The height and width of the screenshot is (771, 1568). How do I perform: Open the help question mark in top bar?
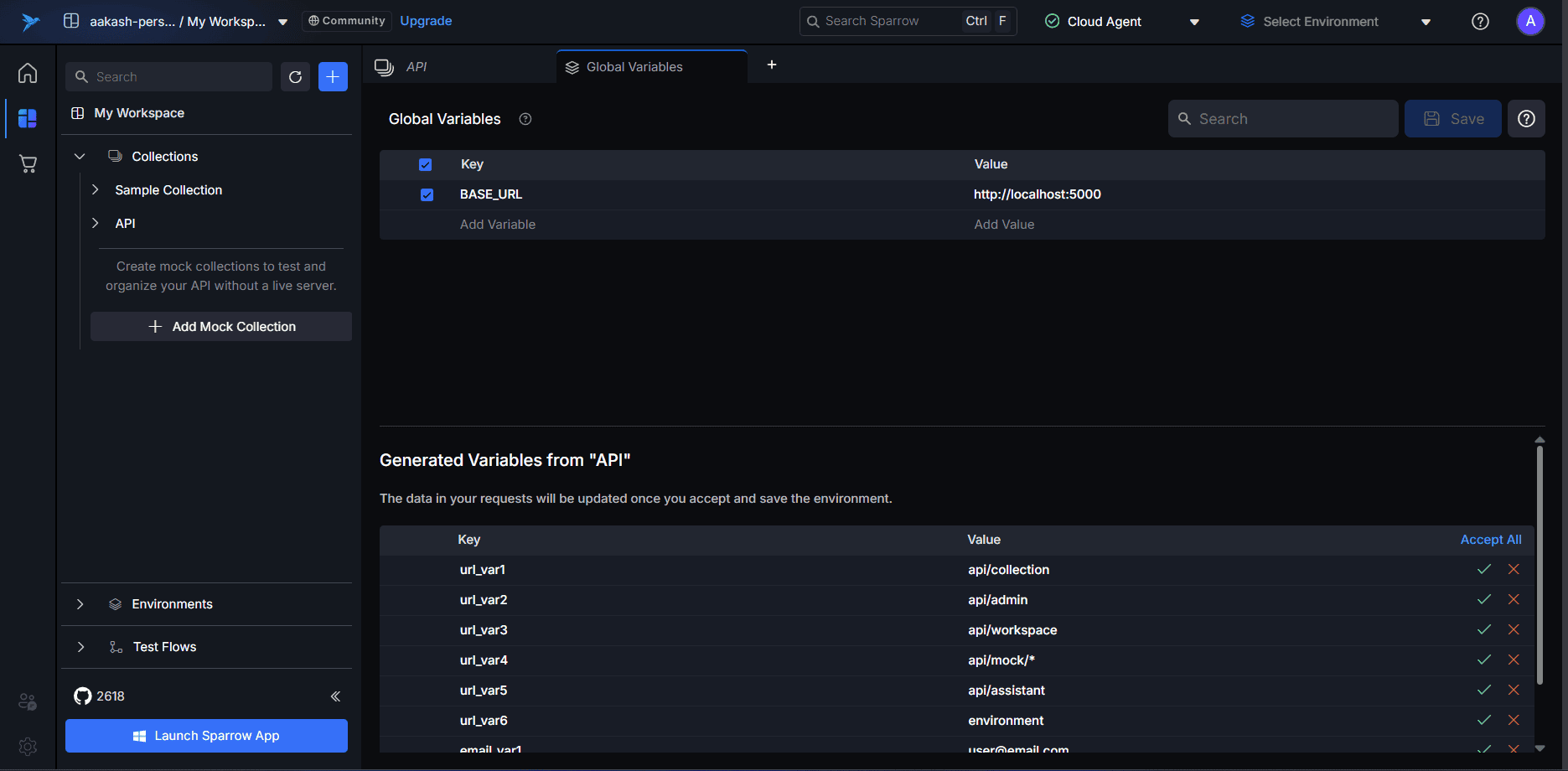tap(1480, 22)
